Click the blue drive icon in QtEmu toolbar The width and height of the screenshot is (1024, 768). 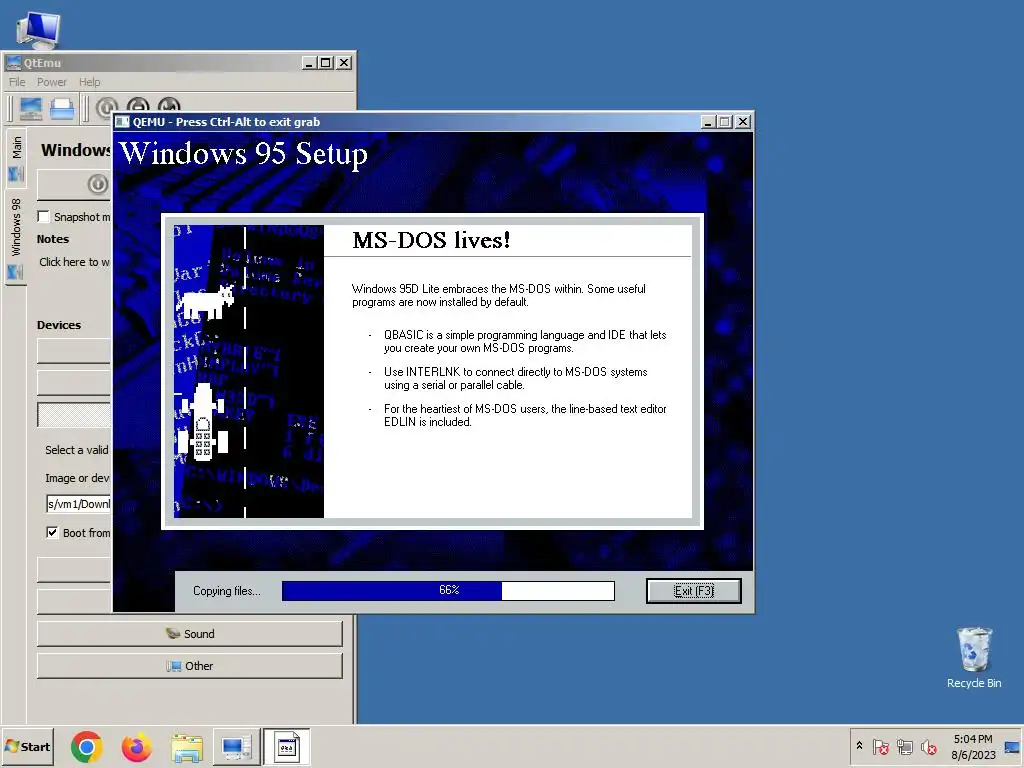pos(62,108)
